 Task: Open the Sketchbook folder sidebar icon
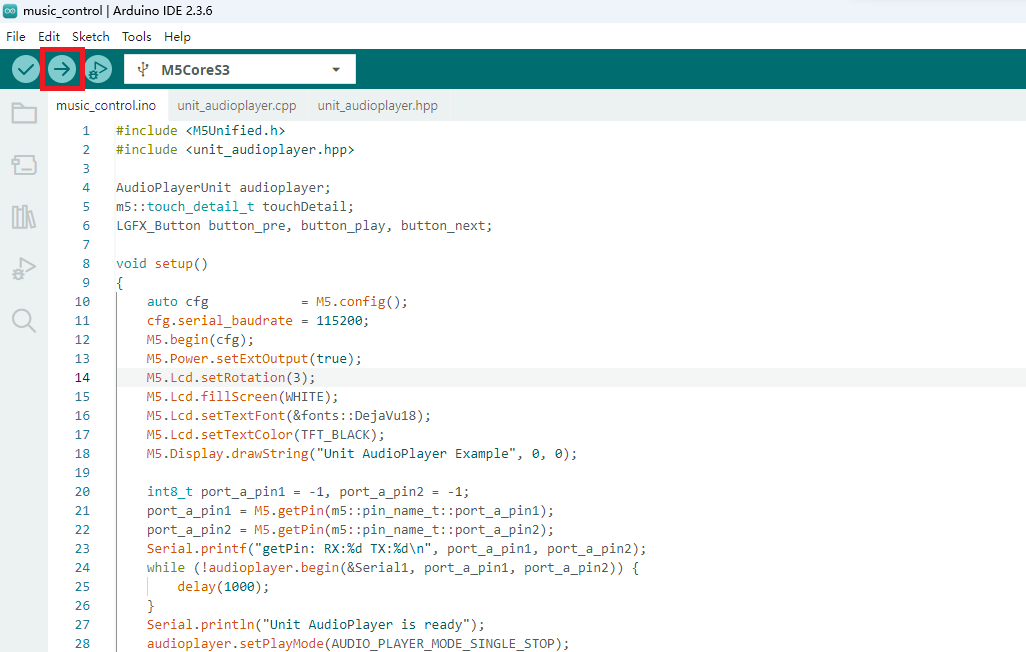click(x=24, y=113)
